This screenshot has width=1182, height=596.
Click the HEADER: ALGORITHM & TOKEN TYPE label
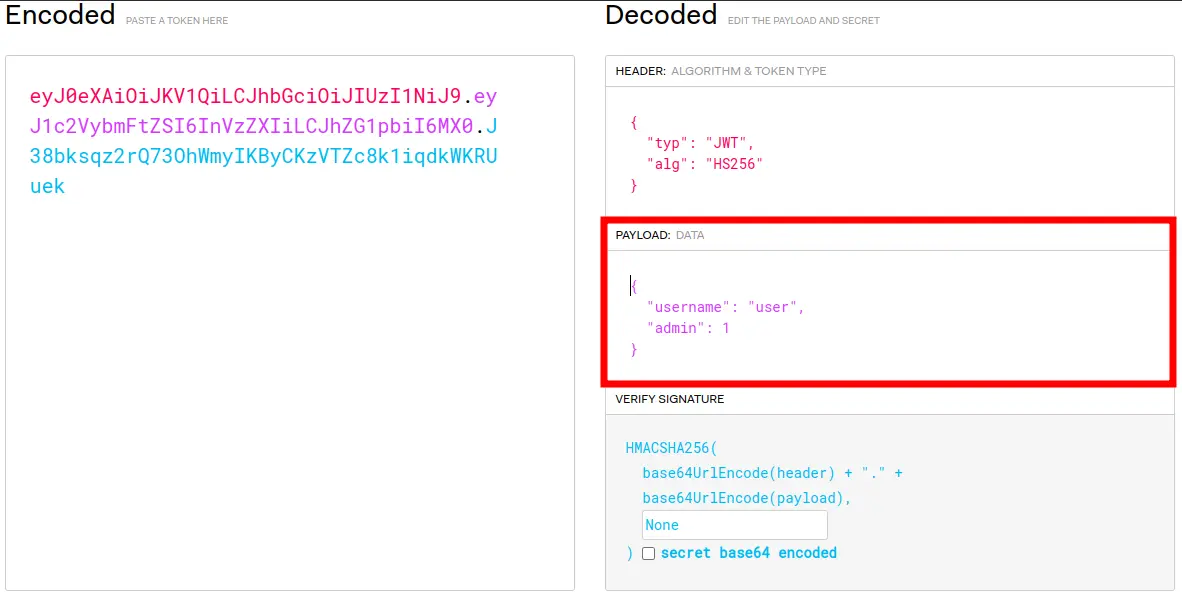pyautogui.click(x=721, y=71)
